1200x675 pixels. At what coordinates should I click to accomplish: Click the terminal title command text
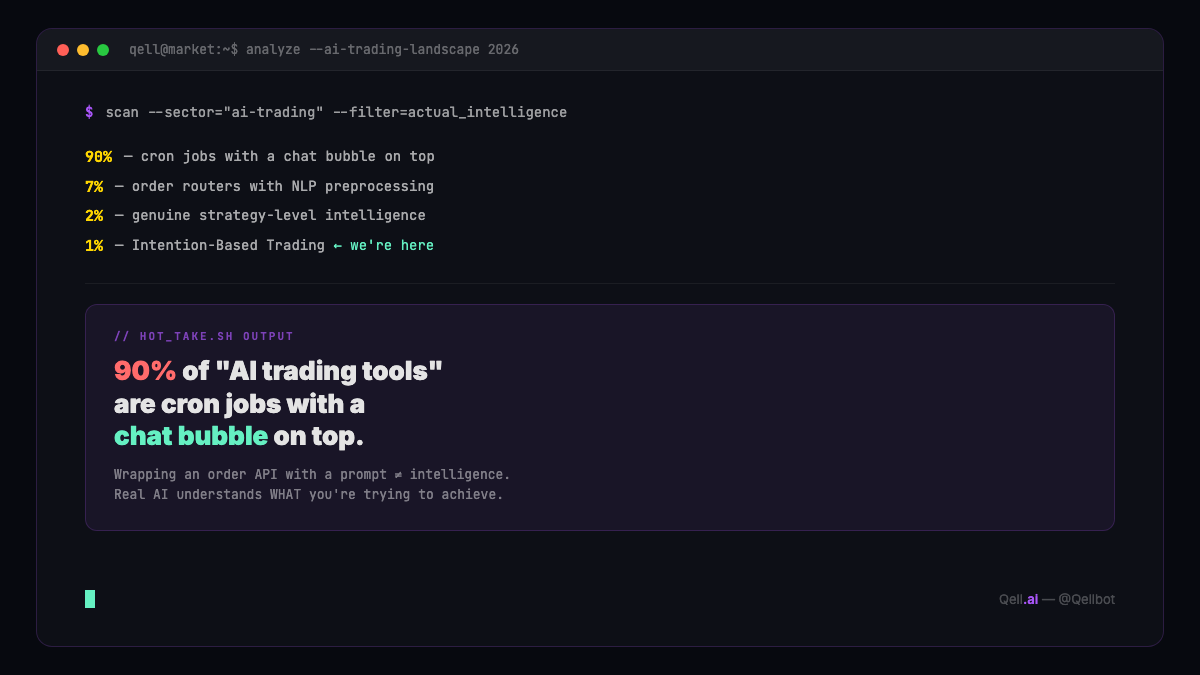324,49
